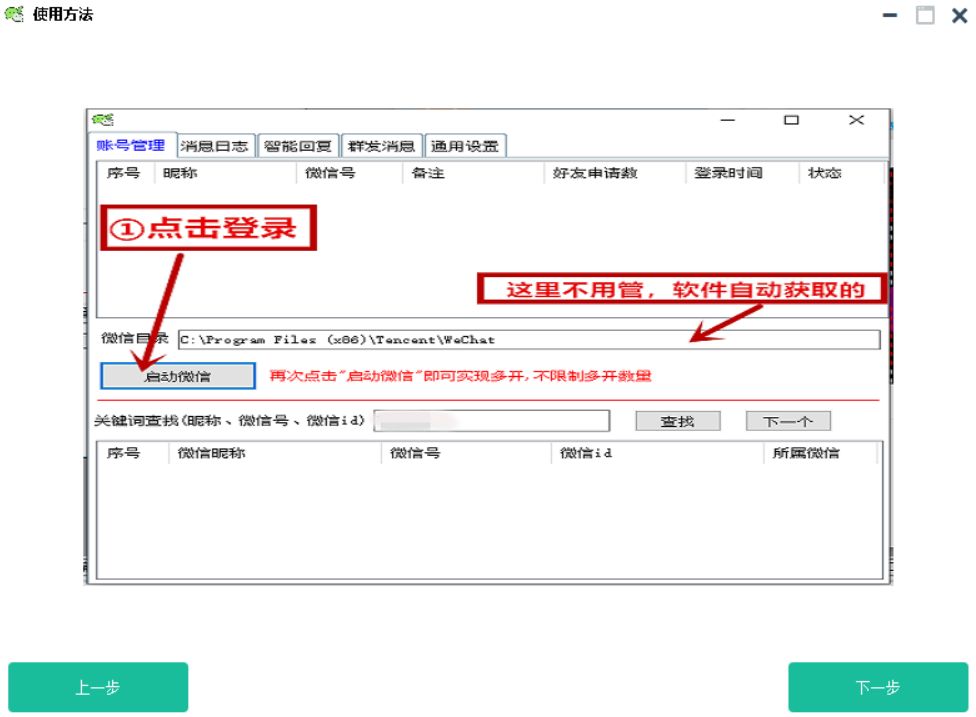Switch to the 账号管理 tab
This screenshot has width=976, height=717.
pyautogui.click(x=131, y=146)
